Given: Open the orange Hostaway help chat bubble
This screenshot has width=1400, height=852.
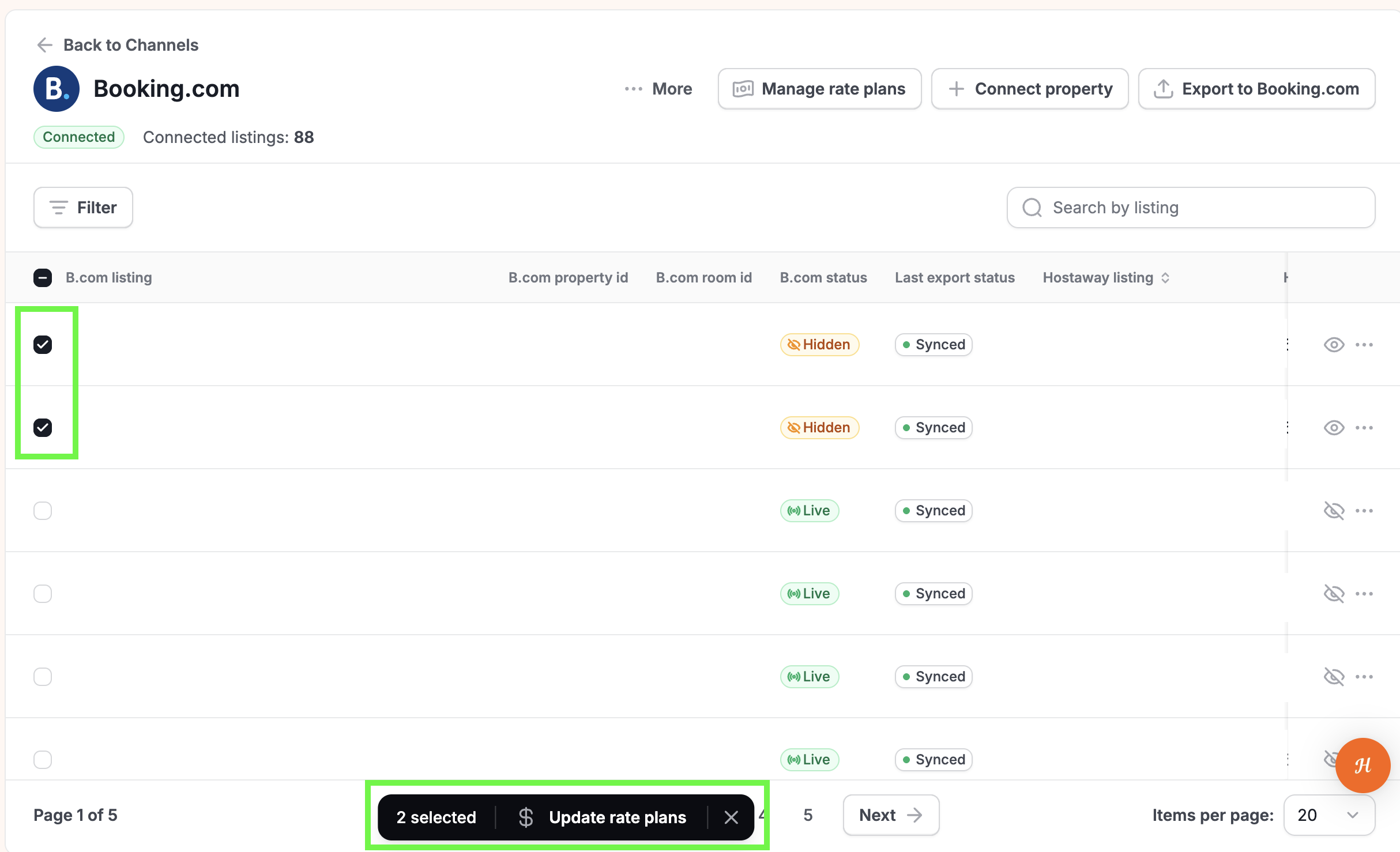Looking at the screenshot, I should click(1363, 766).
